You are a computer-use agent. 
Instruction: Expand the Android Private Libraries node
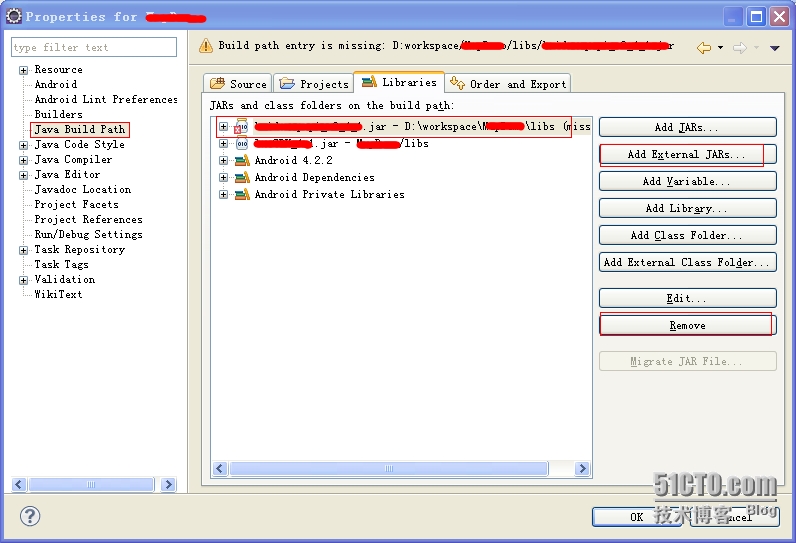click(x=223, y=194)
